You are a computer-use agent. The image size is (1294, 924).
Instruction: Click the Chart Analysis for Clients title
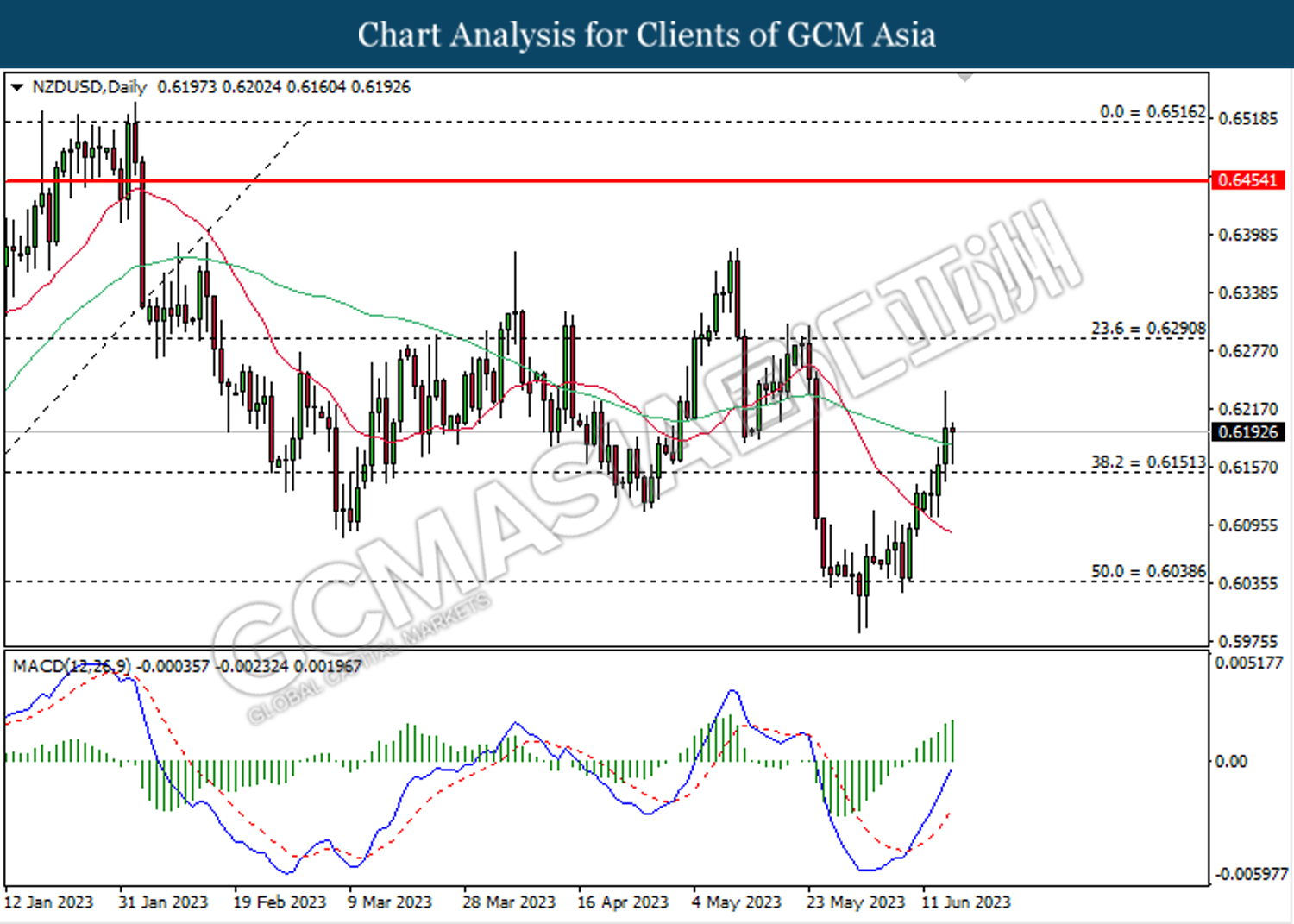(646, 35)
